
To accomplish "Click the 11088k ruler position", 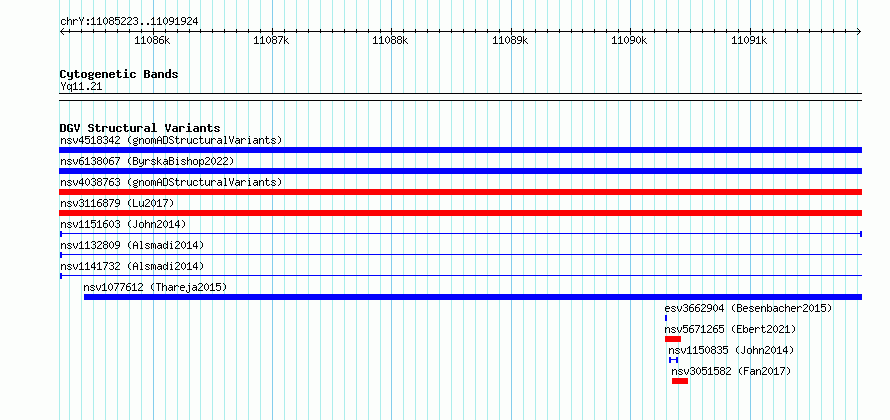I will 391,40.
